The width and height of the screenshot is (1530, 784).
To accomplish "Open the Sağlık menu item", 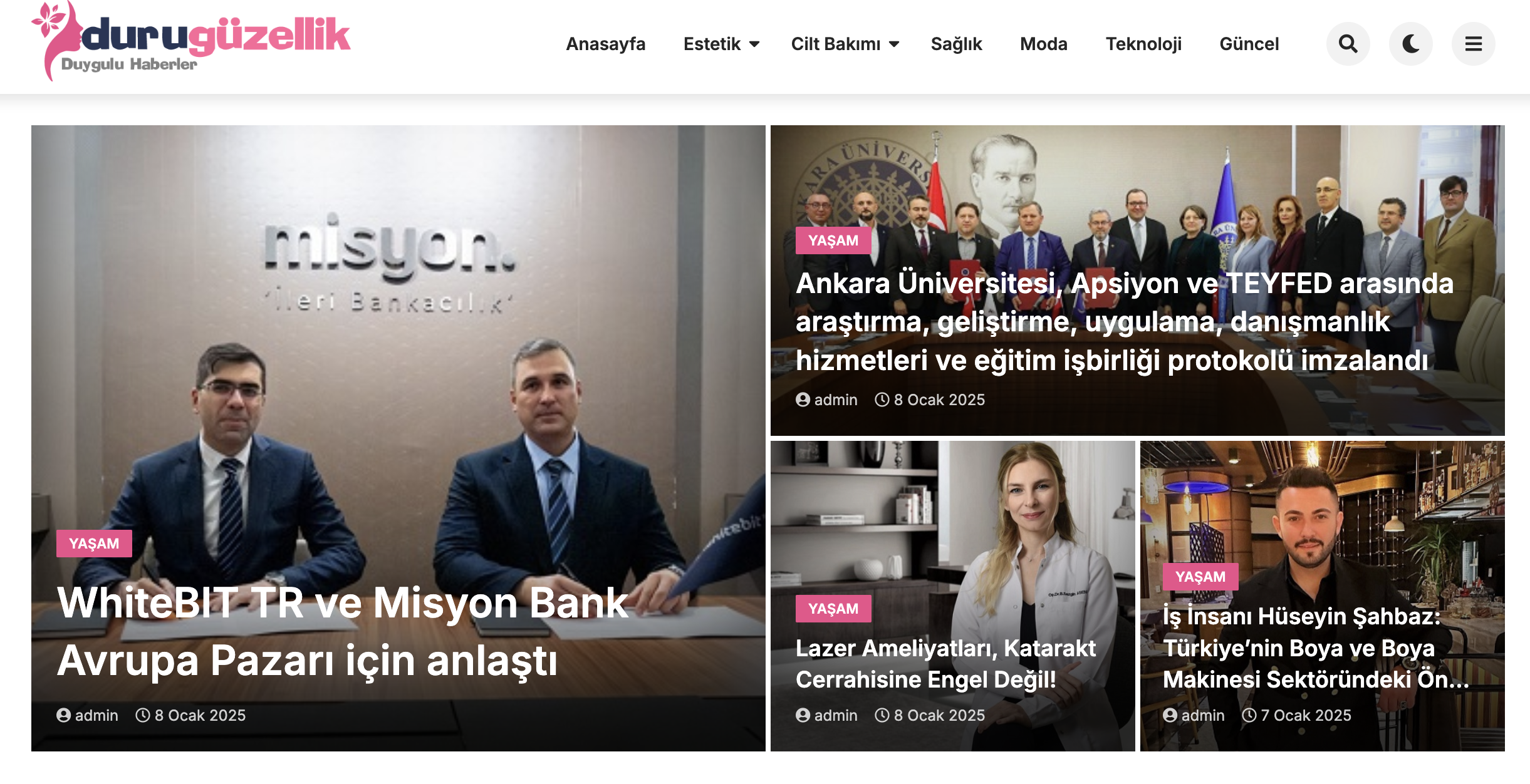I will pyautogui.click(x=956, y=44).
